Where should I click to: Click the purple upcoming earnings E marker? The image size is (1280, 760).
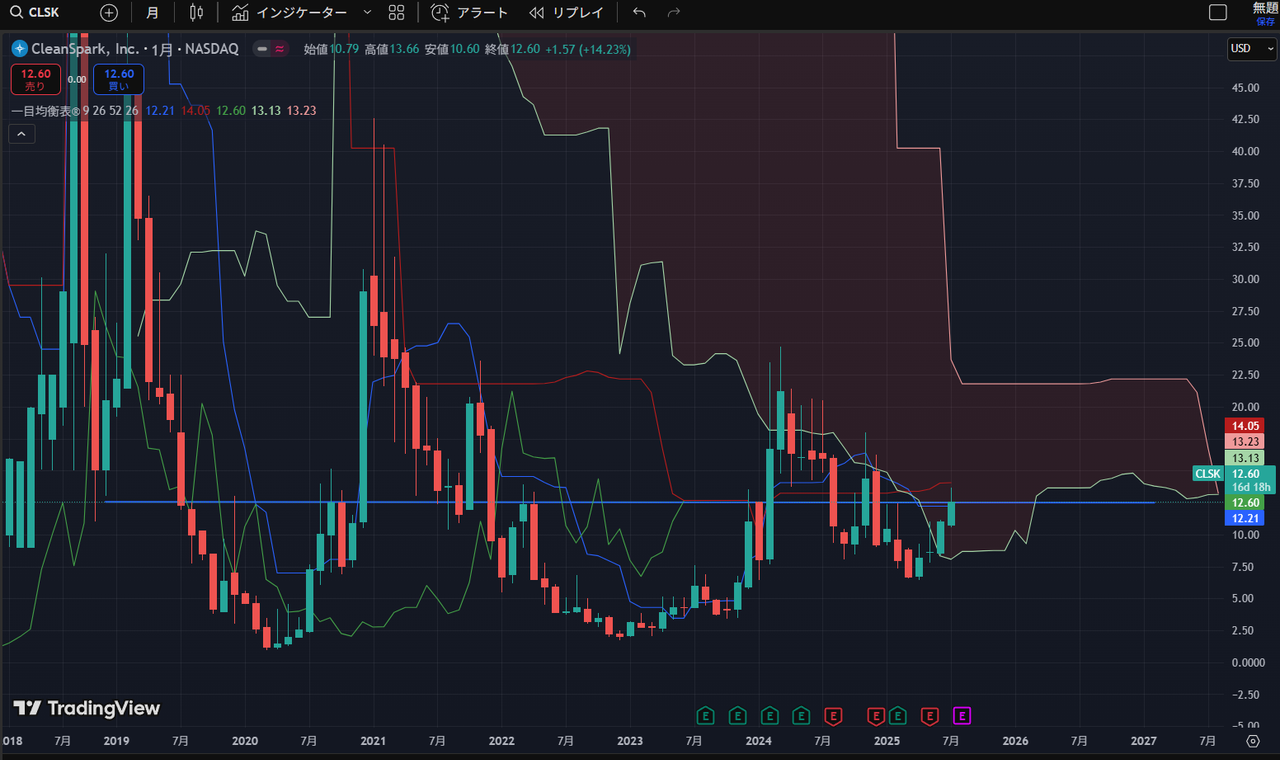[x=963, y=715]
